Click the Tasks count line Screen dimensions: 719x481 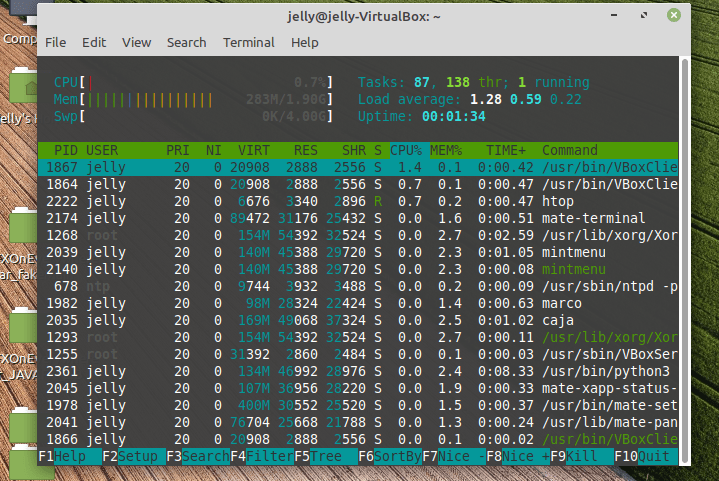pyautogui.click(x=473, y=83)
